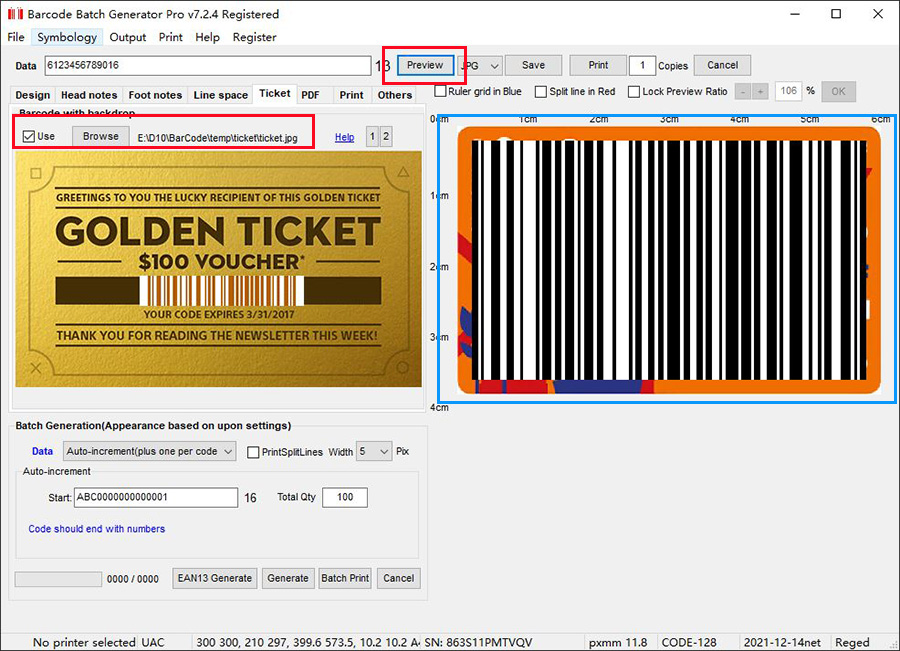Switch to the Print tab

(351, 95)
